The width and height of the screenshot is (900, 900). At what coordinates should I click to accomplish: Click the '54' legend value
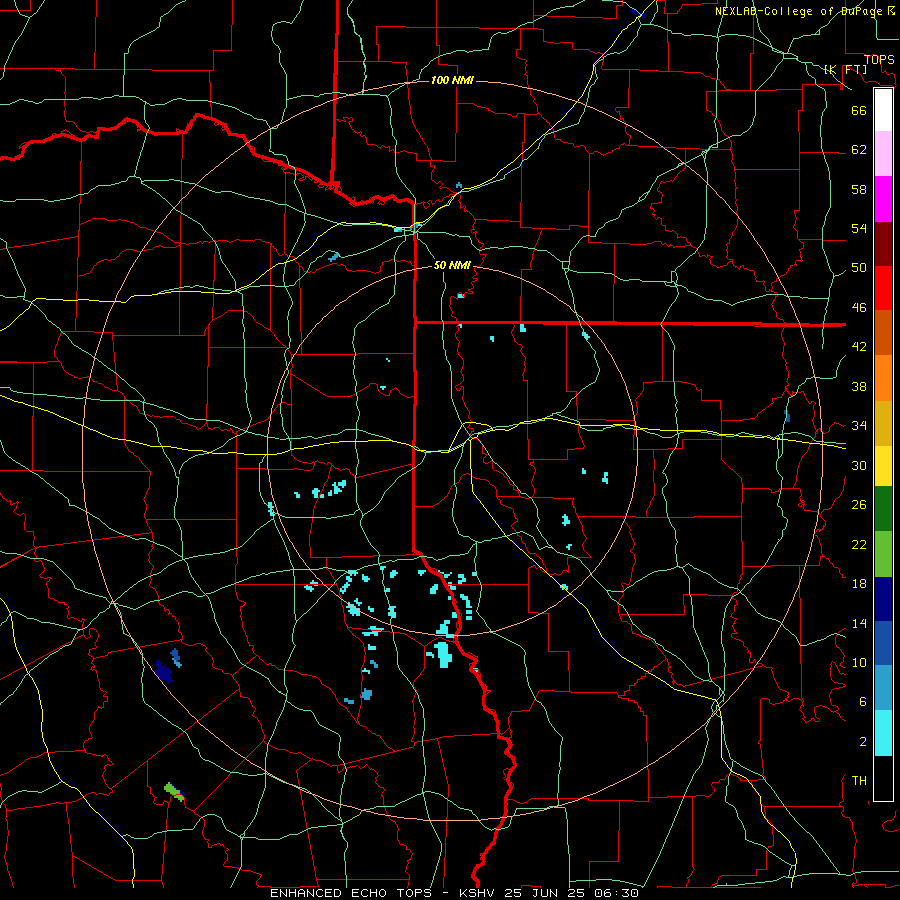click(859, 228)
